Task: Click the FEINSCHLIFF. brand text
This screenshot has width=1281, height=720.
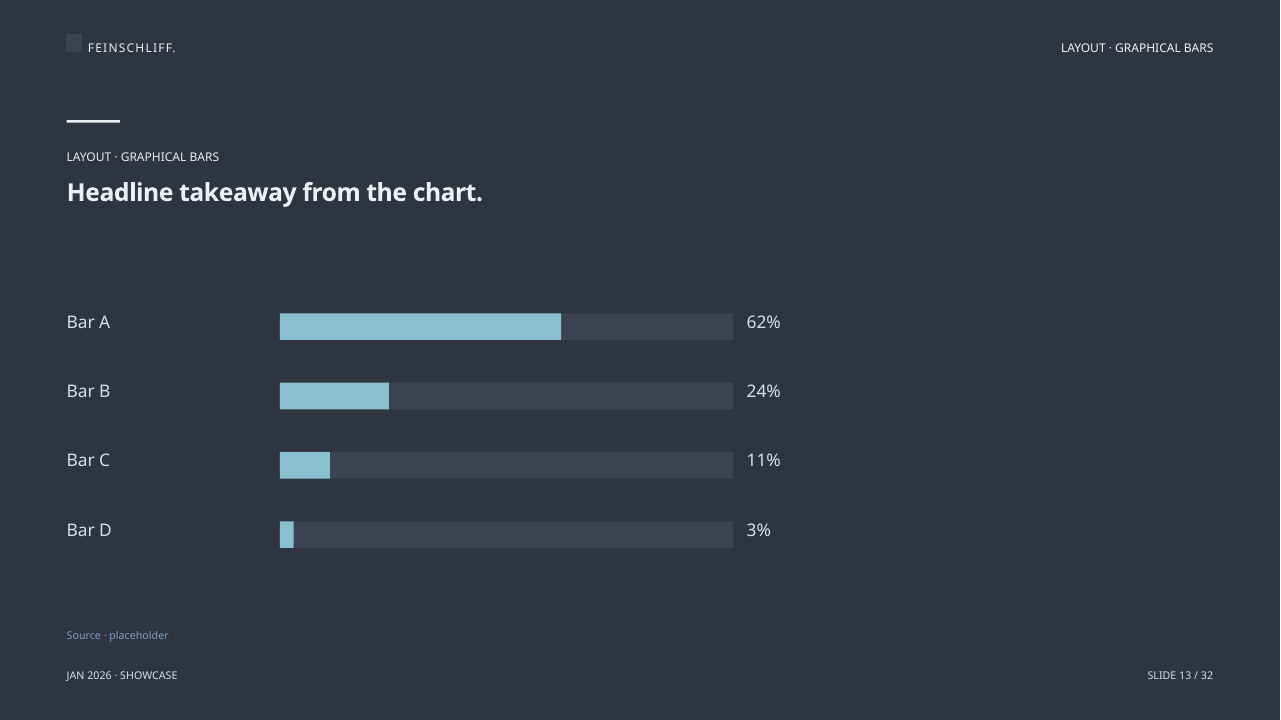Action: 131,48
